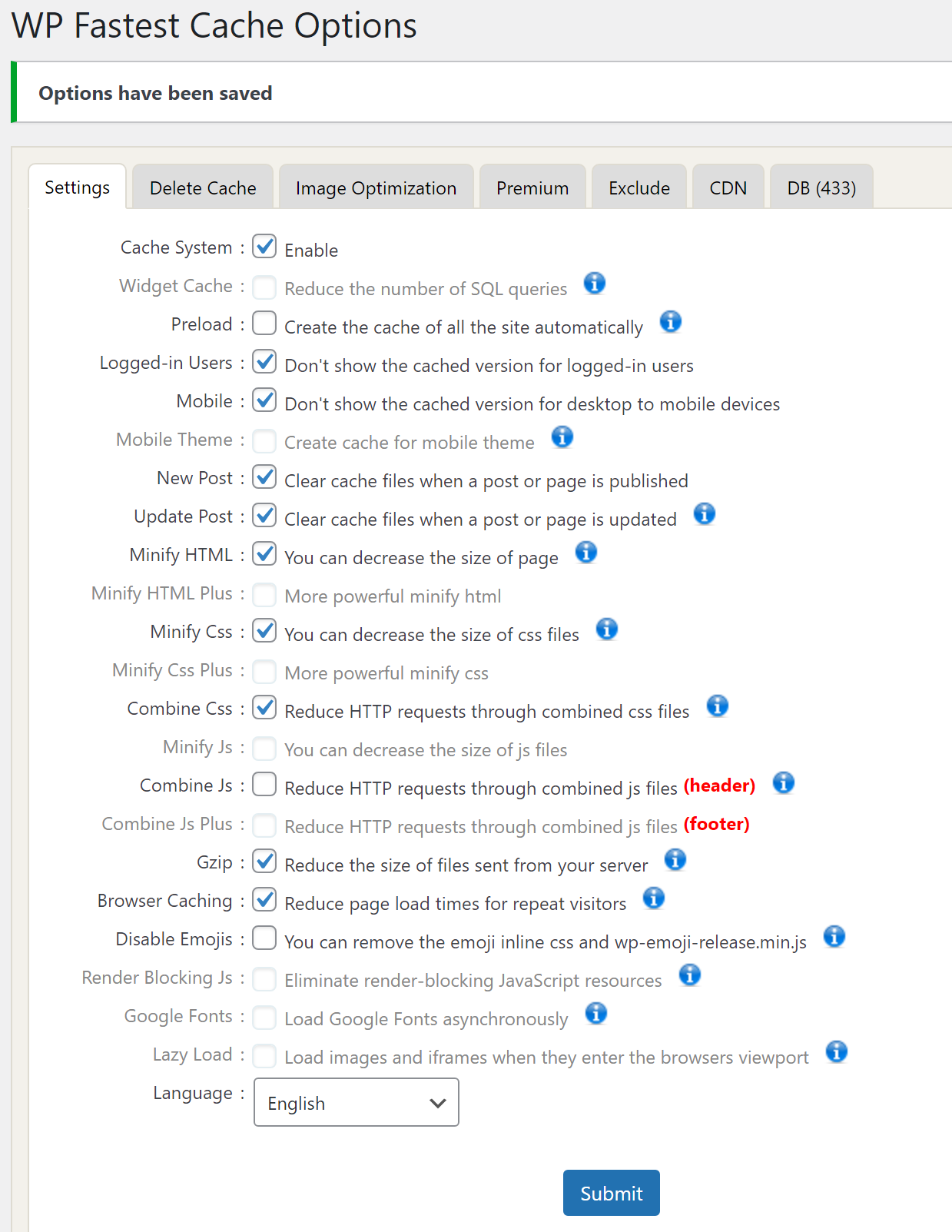The image size is (952, 1232).
Task: Check the Render Blocking Js checkbox
Action: tap(264, 979)
